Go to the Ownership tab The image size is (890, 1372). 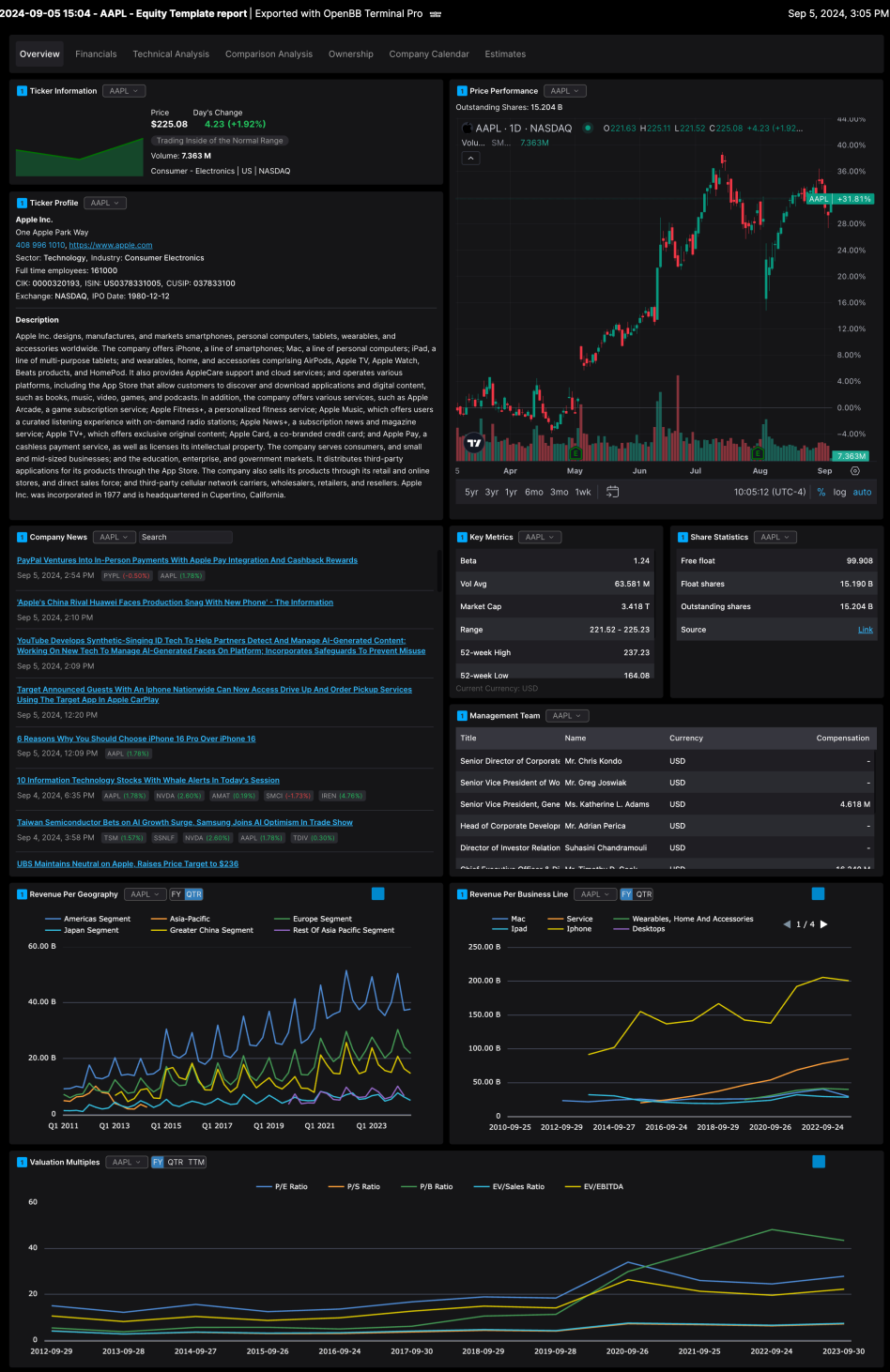pyautogui.click(x=351, y=54)
